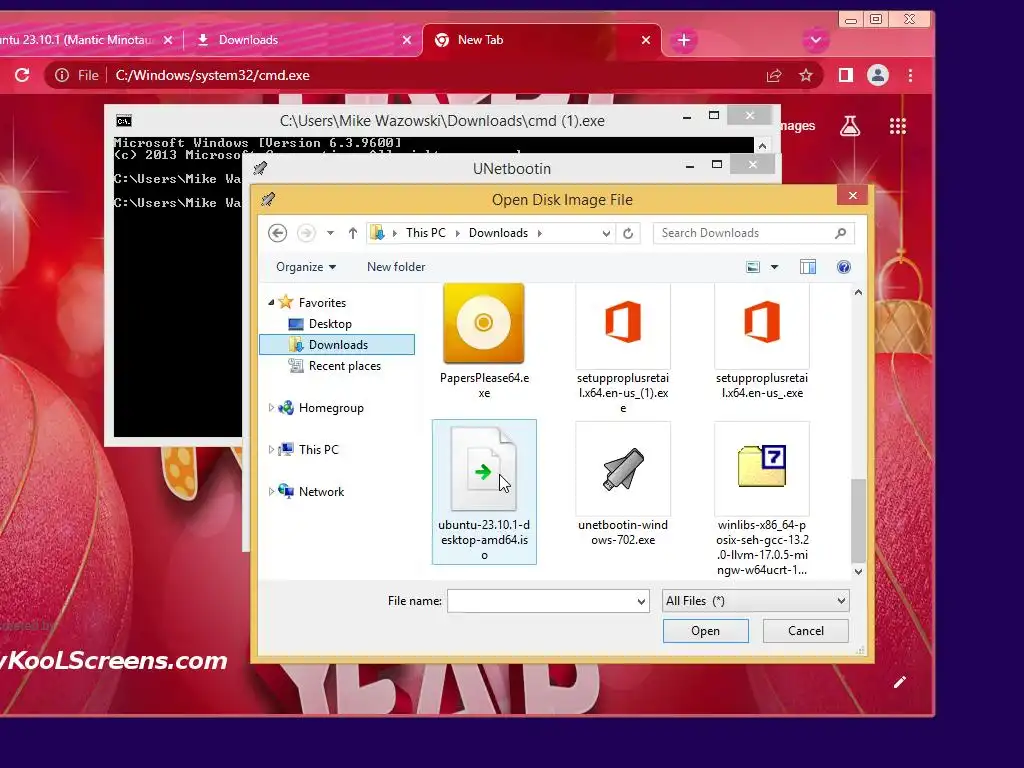The width and height of the screenshot is (1024, 768).
Task: Expand the This PC node
Action: 271,450
